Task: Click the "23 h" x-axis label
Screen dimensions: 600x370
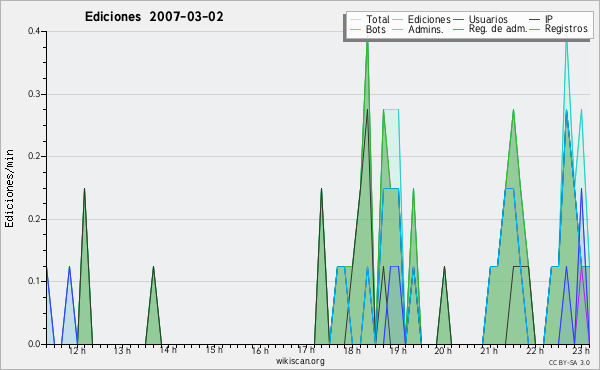Action: [581, 350]
